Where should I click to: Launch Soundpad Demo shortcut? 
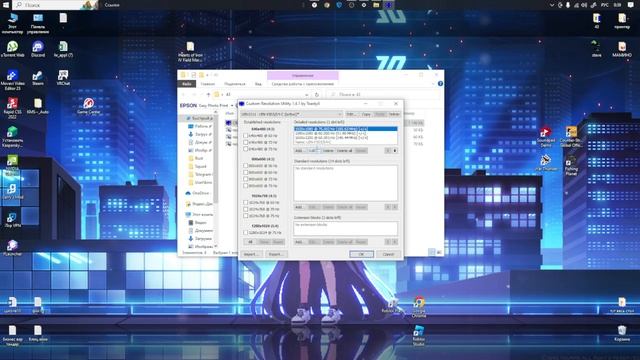(x=546, y=137)
